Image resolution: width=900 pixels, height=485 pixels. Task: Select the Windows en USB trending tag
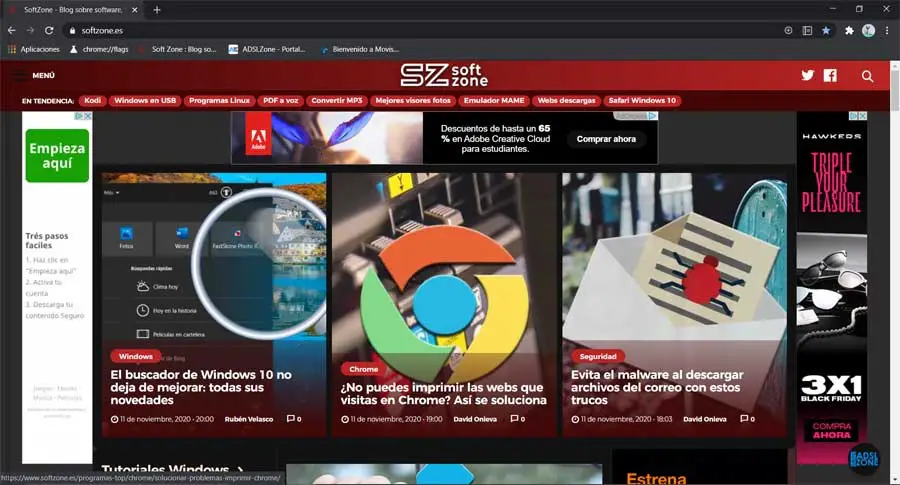click(145, 100)
